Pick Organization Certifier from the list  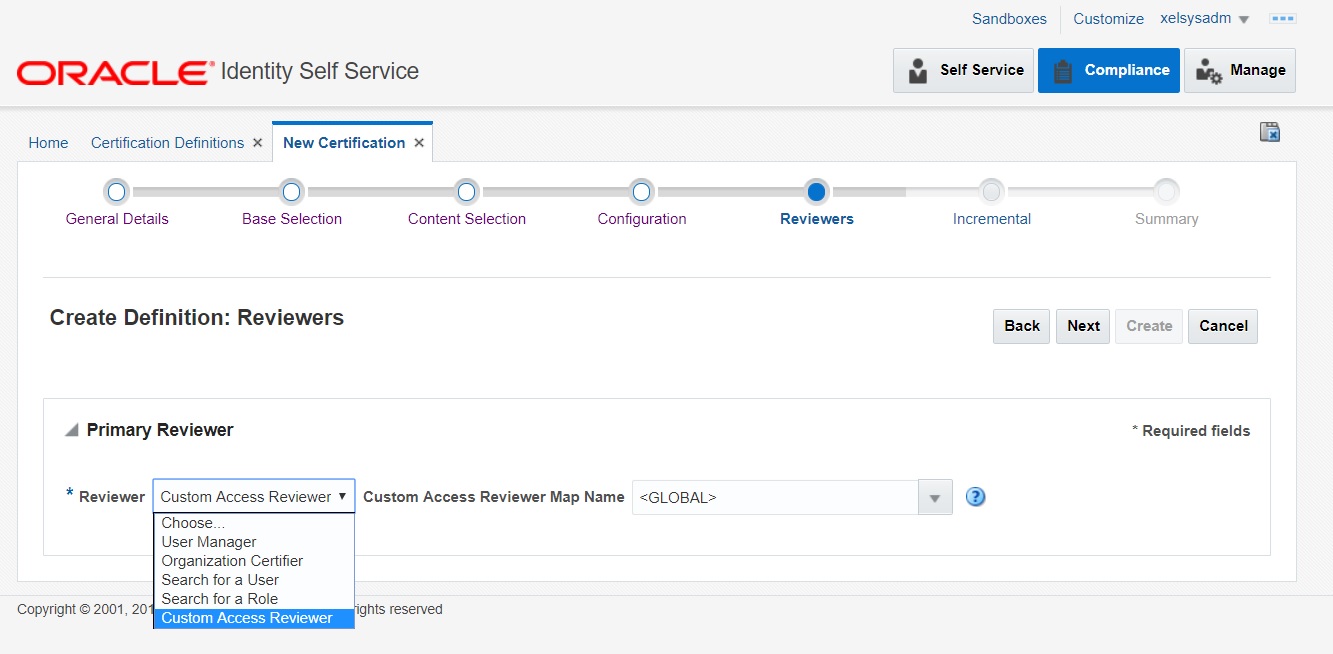pyautogui.click(x=232, y=561)
